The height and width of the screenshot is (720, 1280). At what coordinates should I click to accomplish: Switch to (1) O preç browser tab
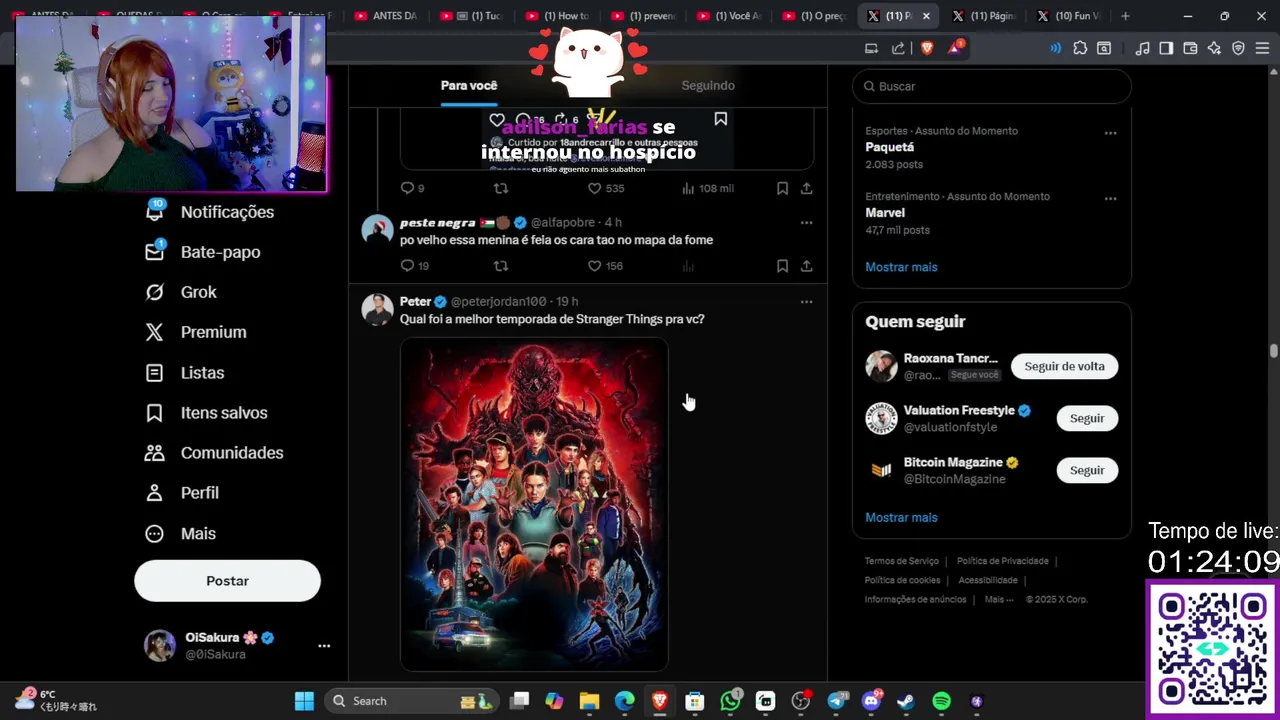815,16
